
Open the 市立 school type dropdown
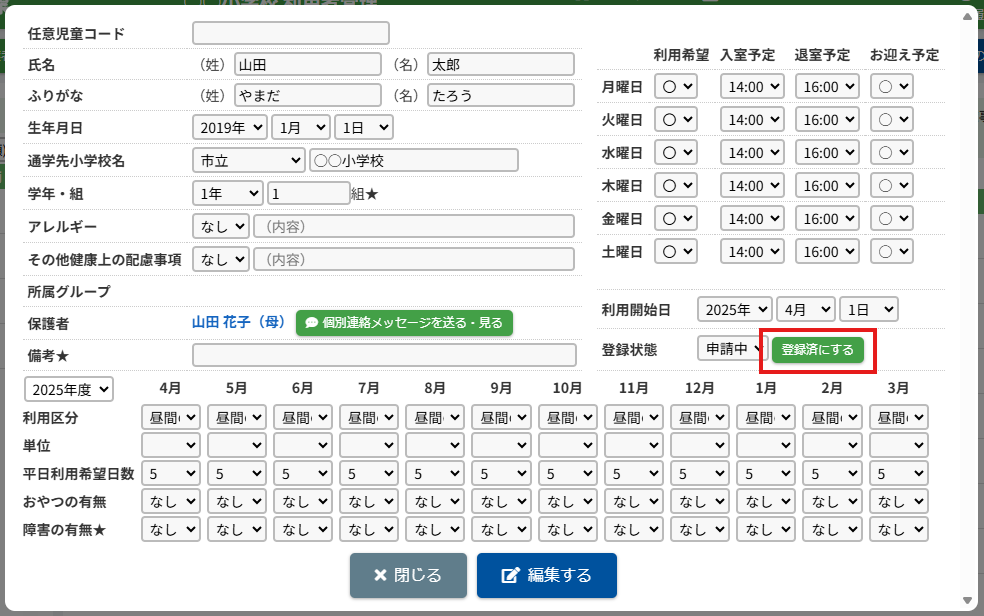[x=248, y=160]
